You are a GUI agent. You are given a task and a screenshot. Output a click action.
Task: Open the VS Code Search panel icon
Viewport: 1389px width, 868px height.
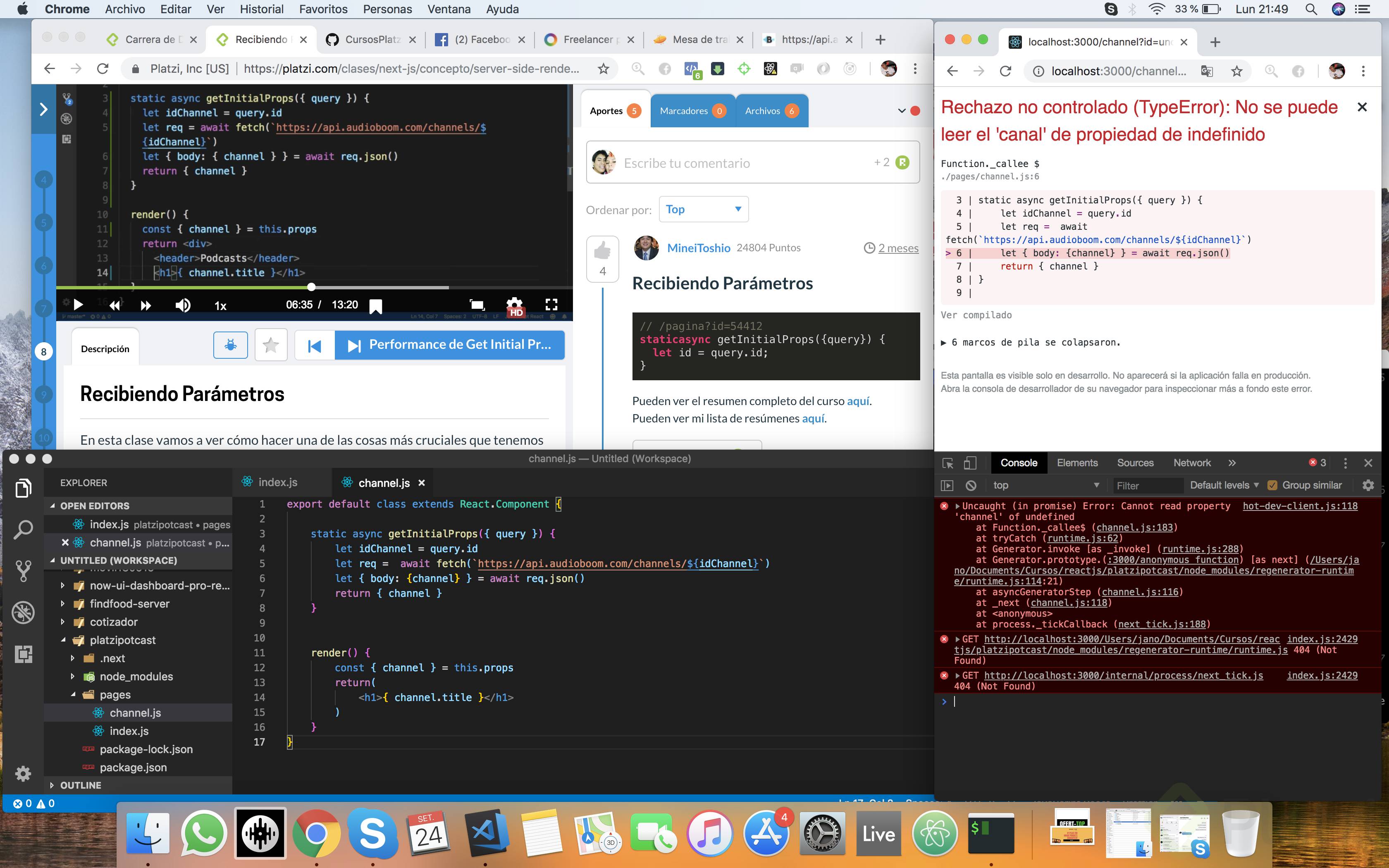pyautogui.click(x=23, y=529)
